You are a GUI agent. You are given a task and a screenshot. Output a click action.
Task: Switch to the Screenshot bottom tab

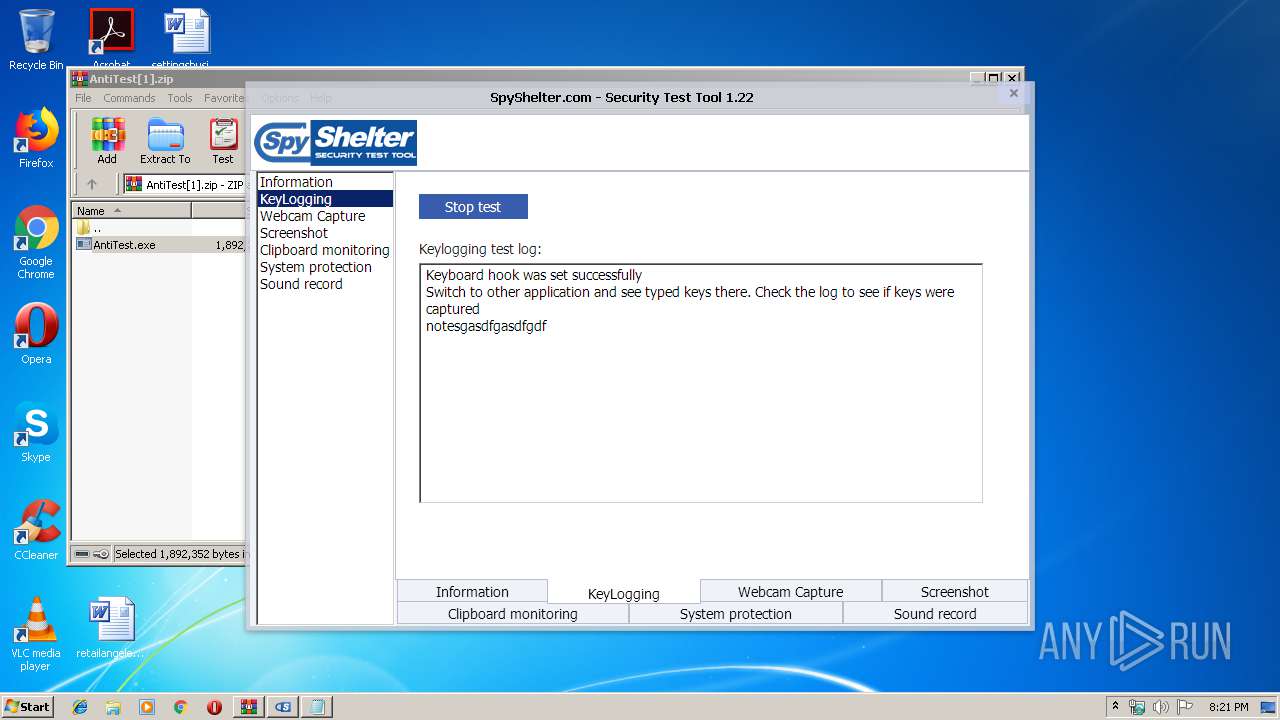pyautogui.click(x=955, y=591)
